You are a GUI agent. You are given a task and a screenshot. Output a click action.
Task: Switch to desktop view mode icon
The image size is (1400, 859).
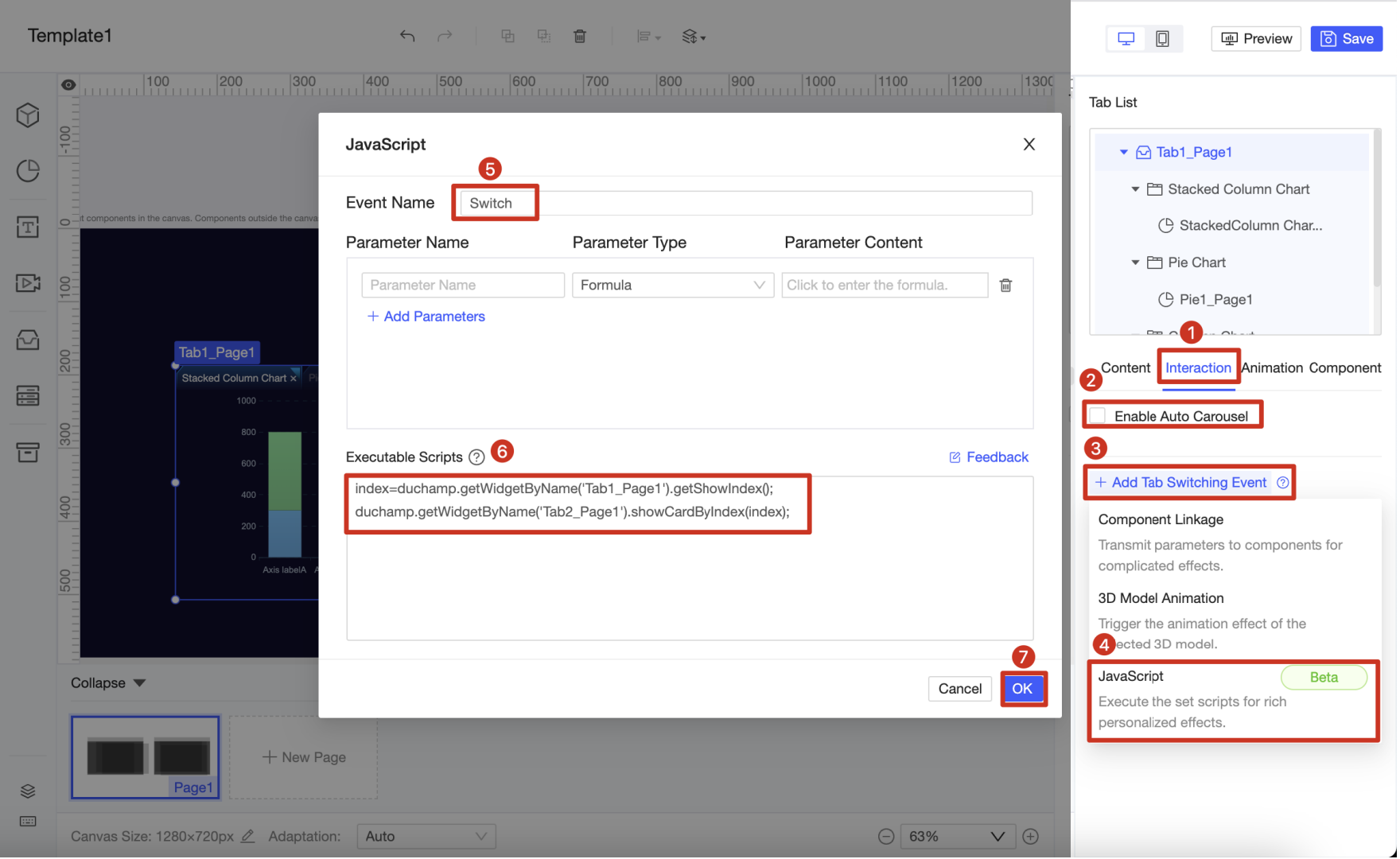click(1125, 37)
